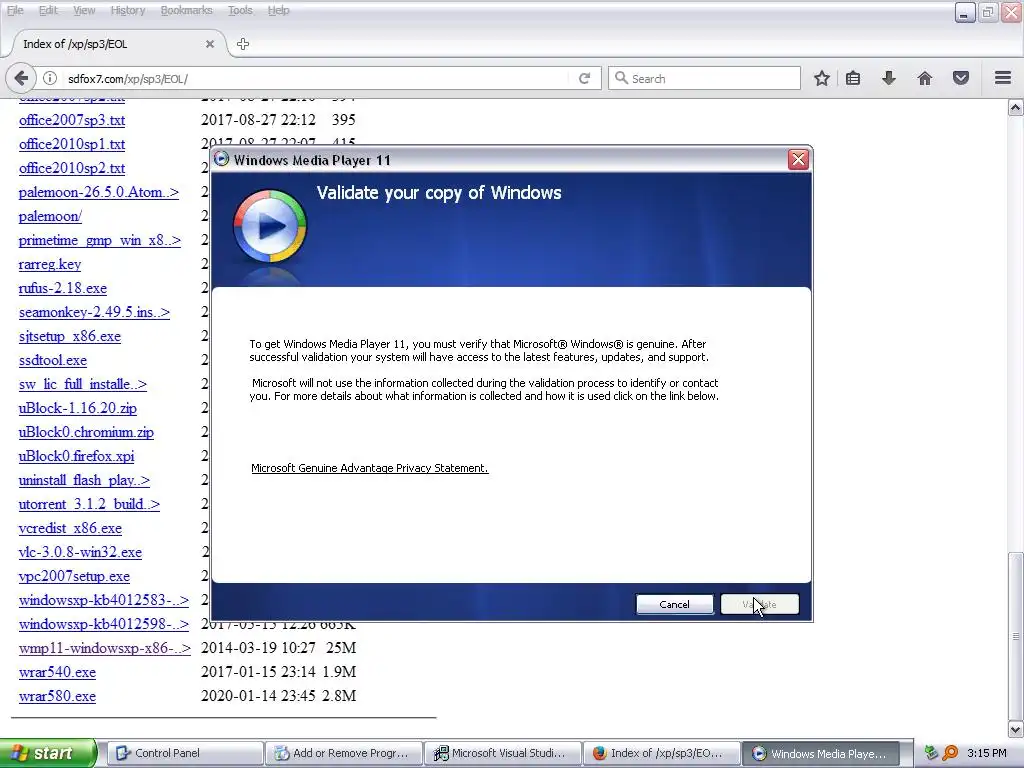1024x768 pixels.
Task: Click scrollbar up arrow on page
Action: 1016,107
